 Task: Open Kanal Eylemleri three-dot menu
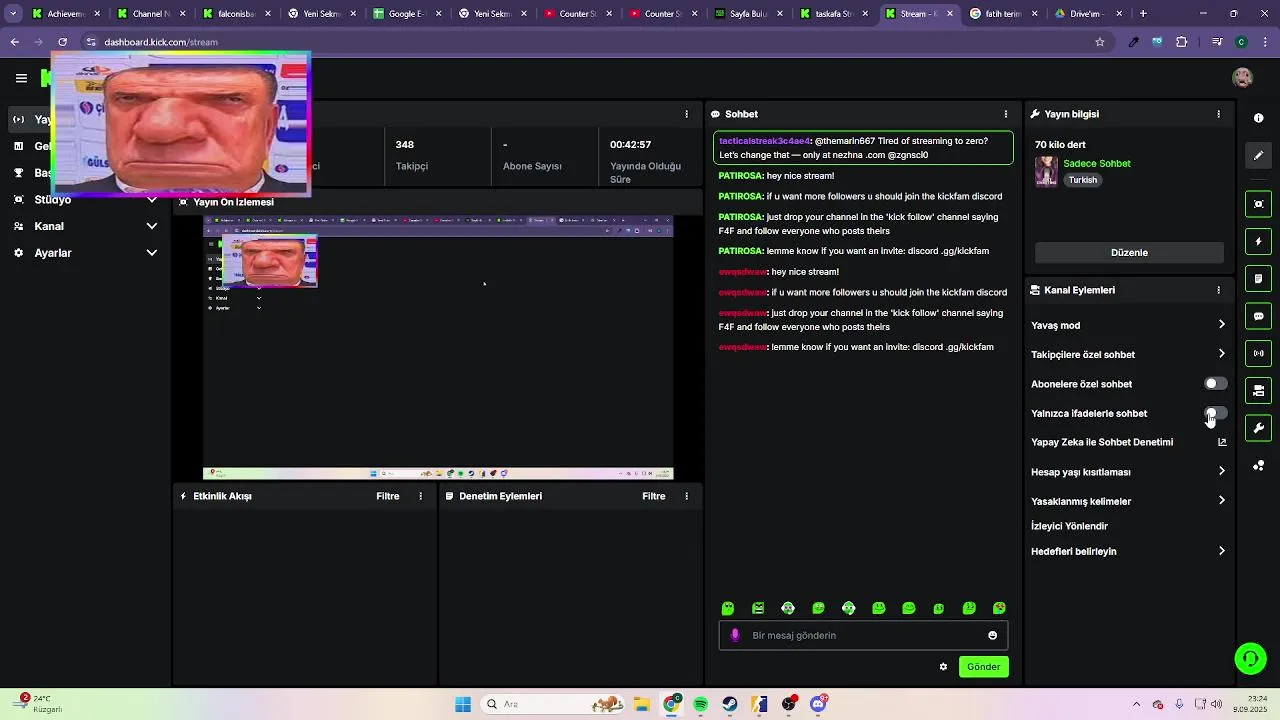(x=1218, y=290)
